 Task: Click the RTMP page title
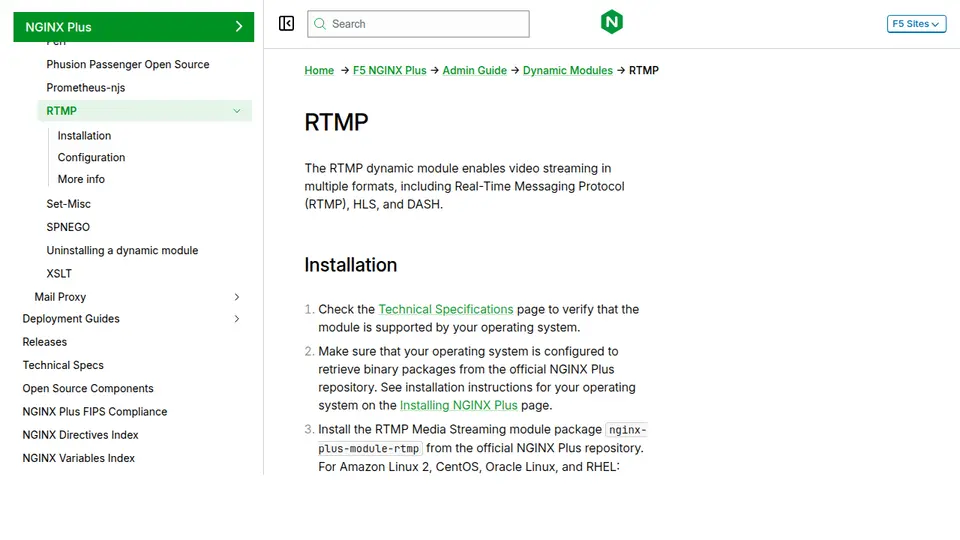coord(336,122)
